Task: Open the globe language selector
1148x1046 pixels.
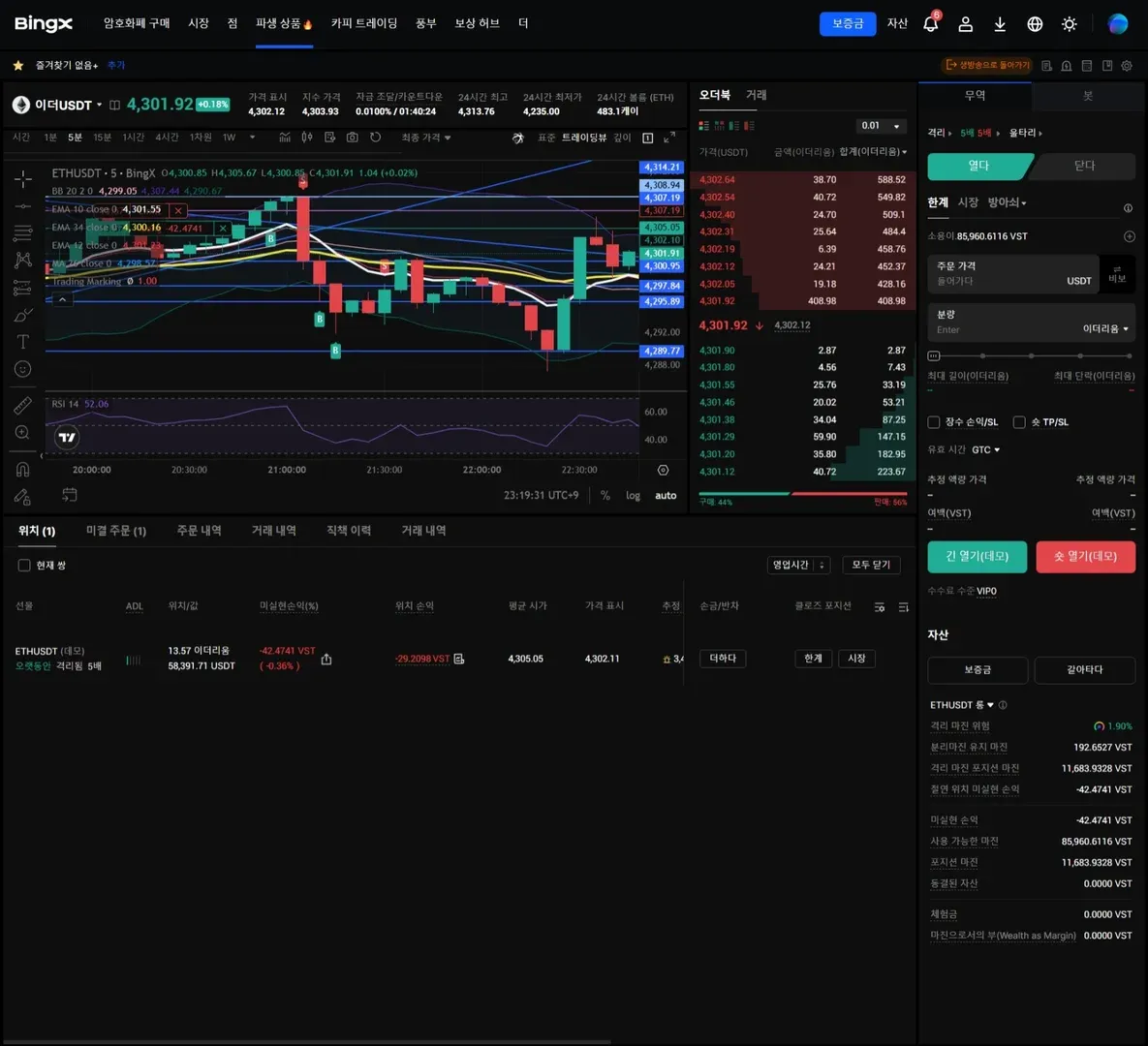Action: [x=1035, y=24]
